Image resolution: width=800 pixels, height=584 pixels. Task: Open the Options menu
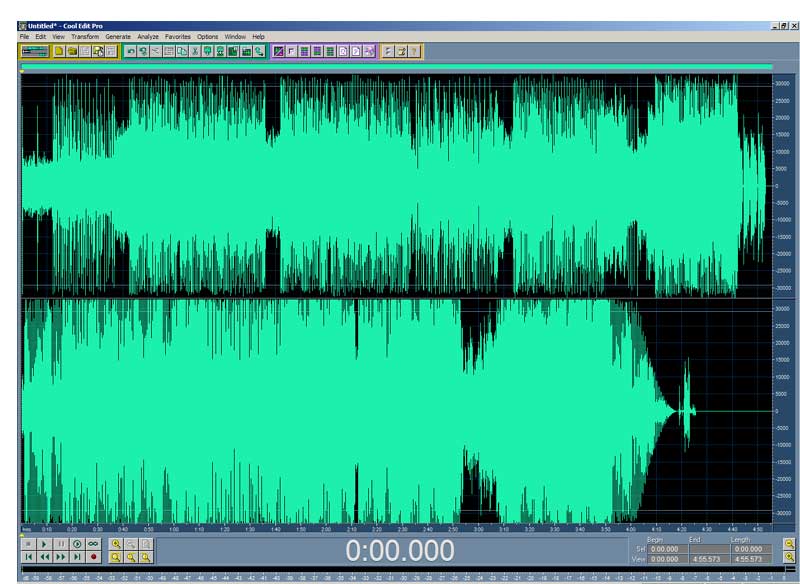click(x=207, y=37)
